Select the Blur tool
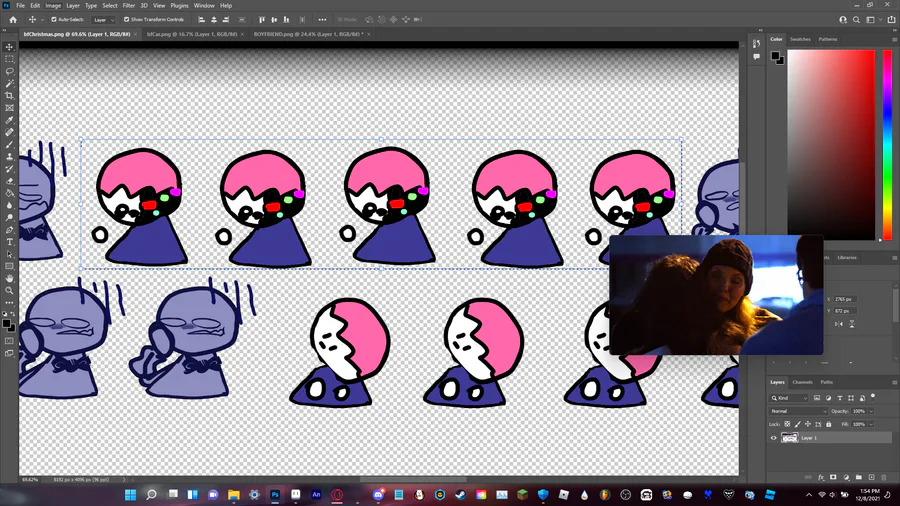900x506 pixels. [9, 205]
